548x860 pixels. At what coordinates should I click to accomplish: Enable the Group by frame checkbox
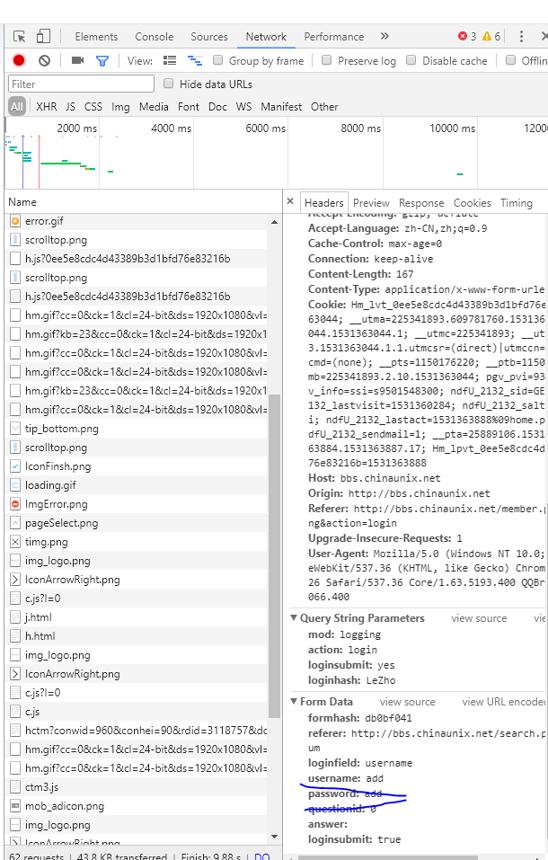point(218,60)
